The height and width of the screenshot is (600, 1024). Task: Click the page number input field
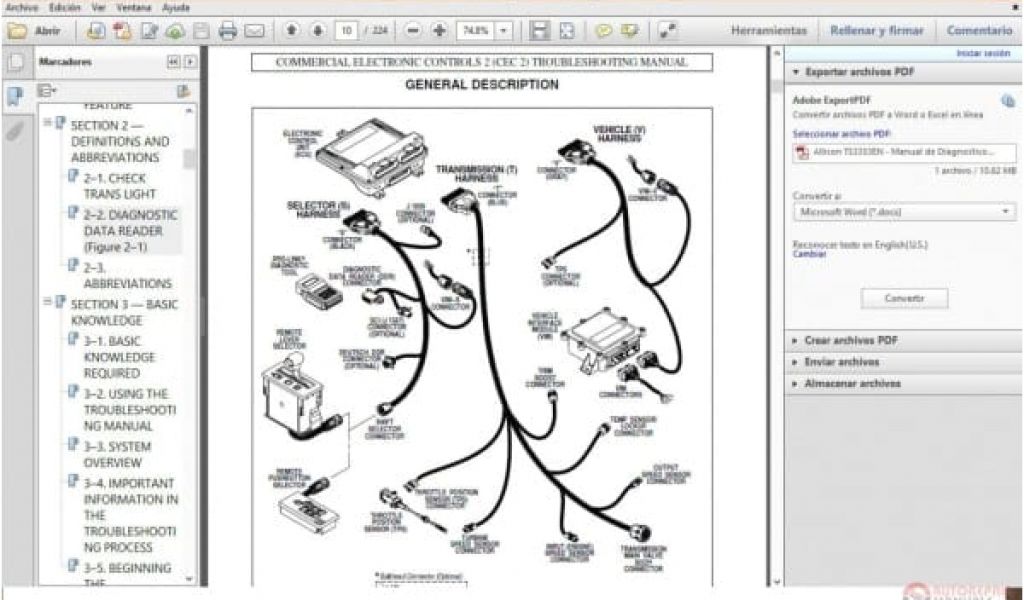(347, 31)
